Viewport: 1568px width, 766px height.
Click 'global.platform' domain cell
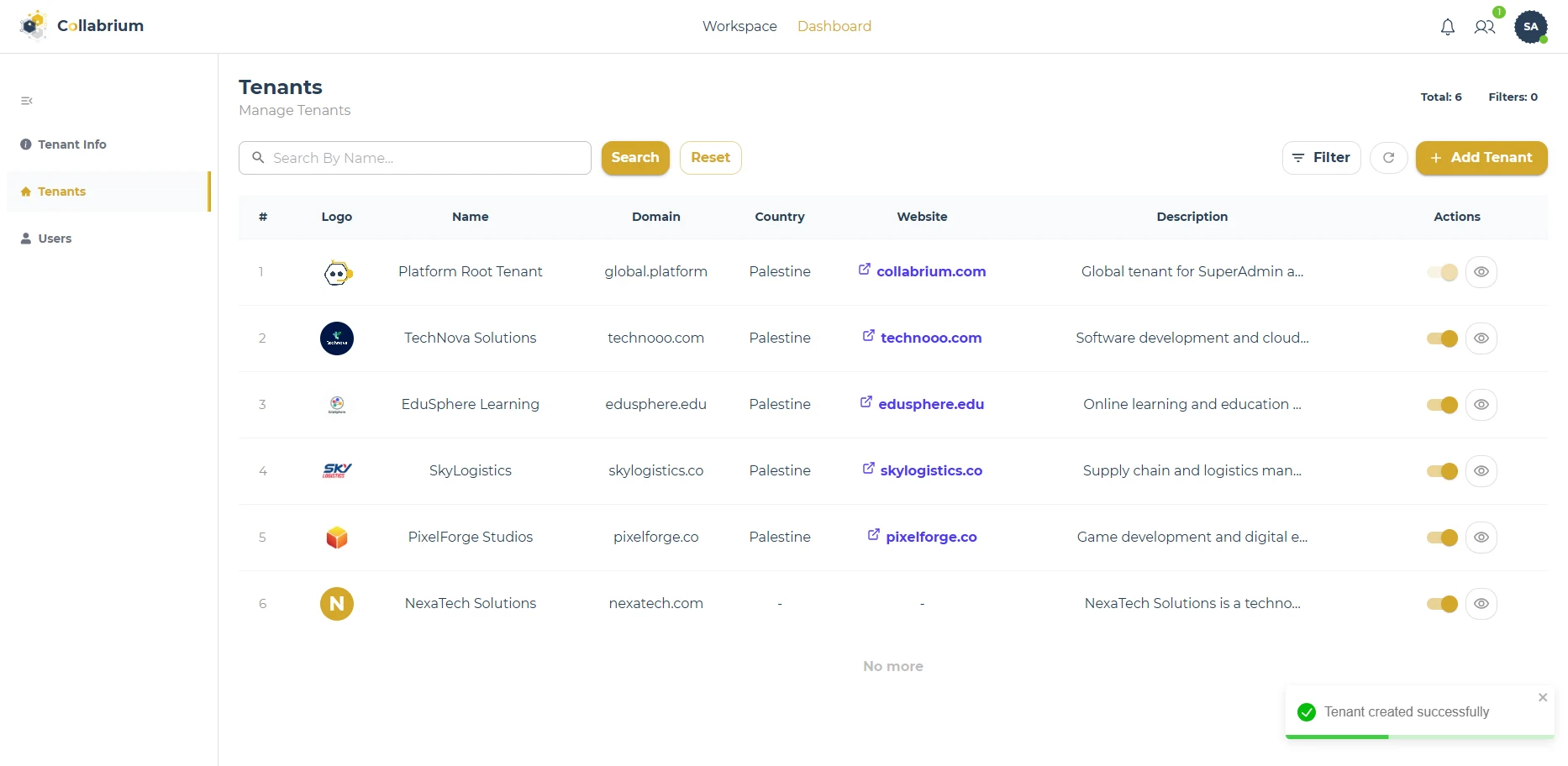(656, 271)
